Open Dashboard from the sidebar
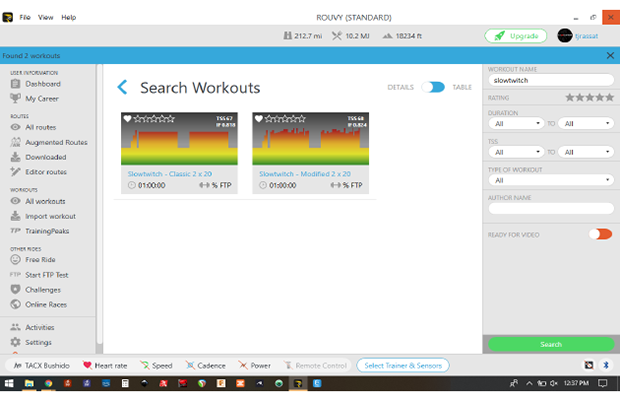The image size is (620, 401). 44,84
